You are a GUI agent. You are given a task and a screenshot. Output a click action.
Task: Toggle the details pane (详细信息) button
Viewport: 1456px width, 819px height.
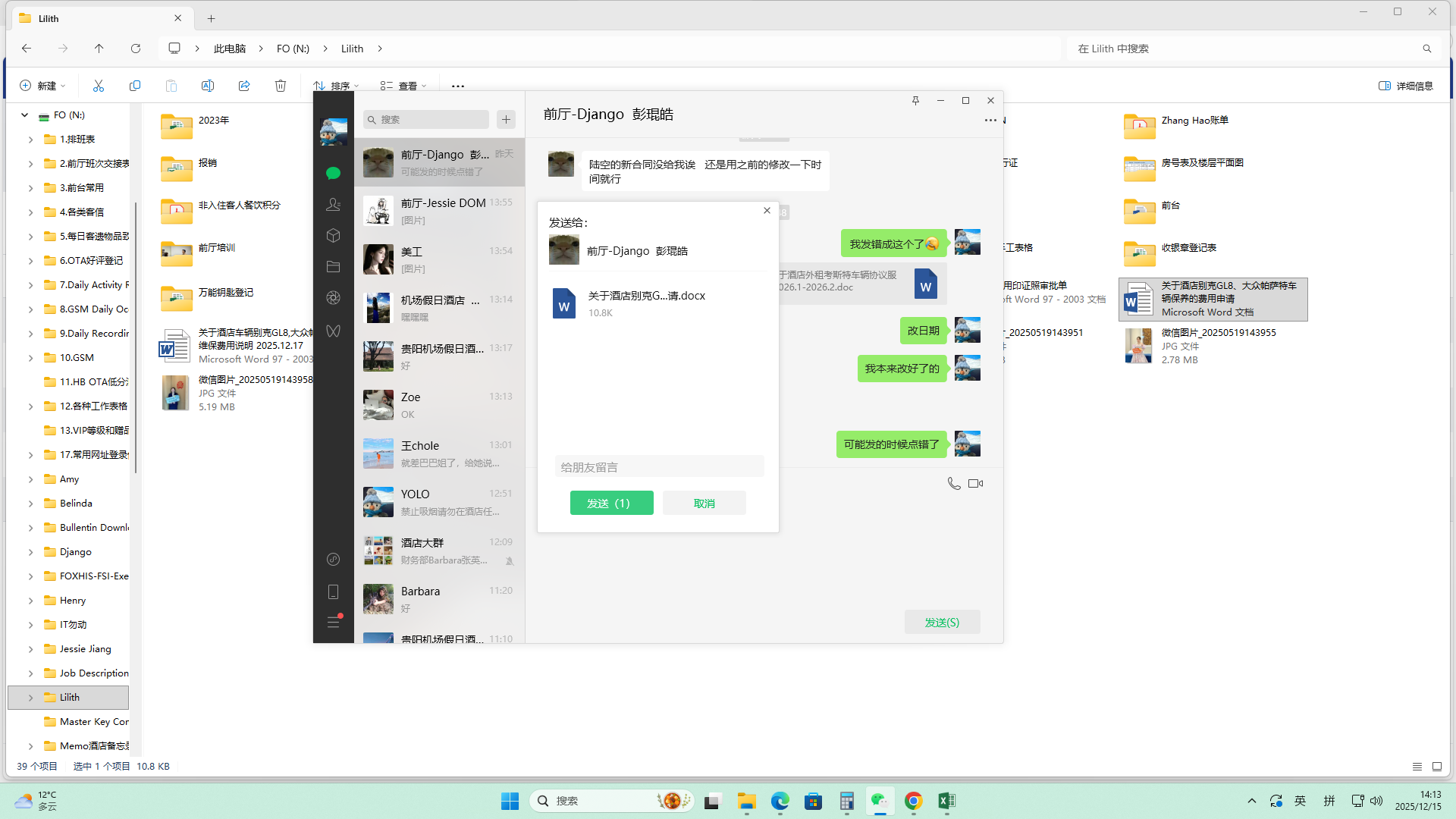click(1405, 86)
